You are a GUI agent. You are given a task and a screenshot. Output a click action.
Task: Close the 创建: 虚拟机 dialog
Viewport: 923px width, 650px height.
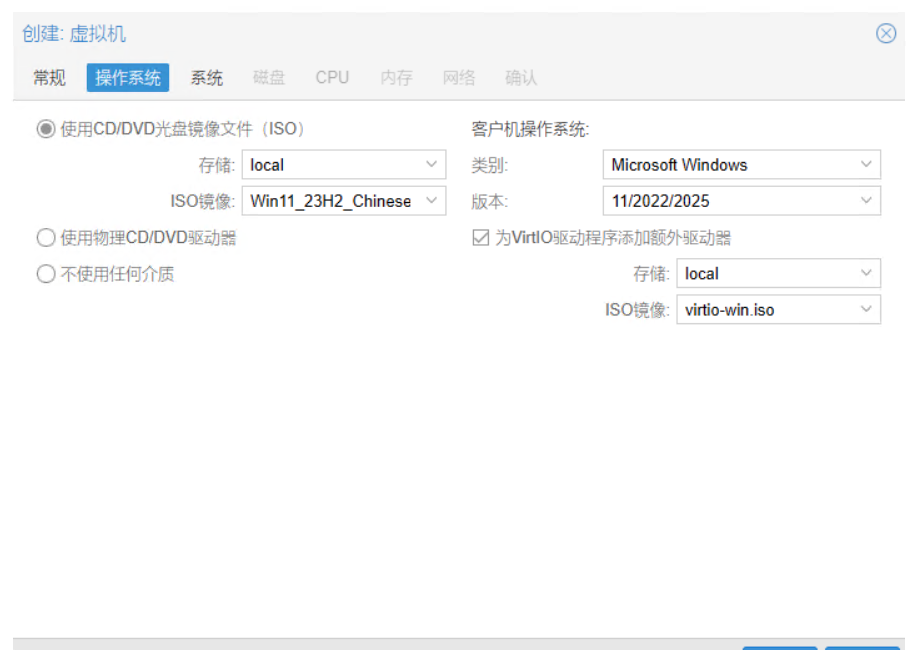pos(885,33)
